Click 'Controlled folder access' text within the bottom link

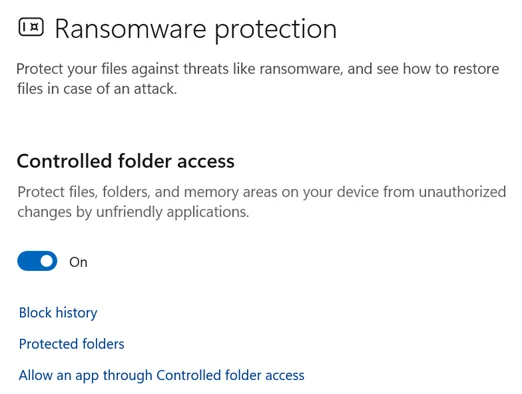pyautogui.click(x=230, y=375)
